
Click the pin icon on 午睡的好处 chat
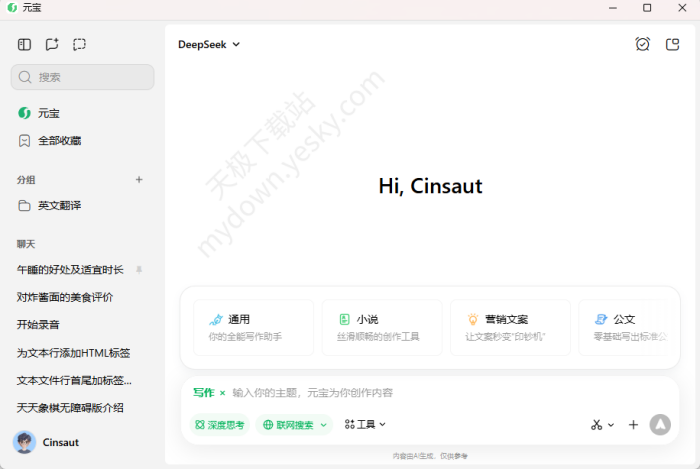(x=139, y=270)
